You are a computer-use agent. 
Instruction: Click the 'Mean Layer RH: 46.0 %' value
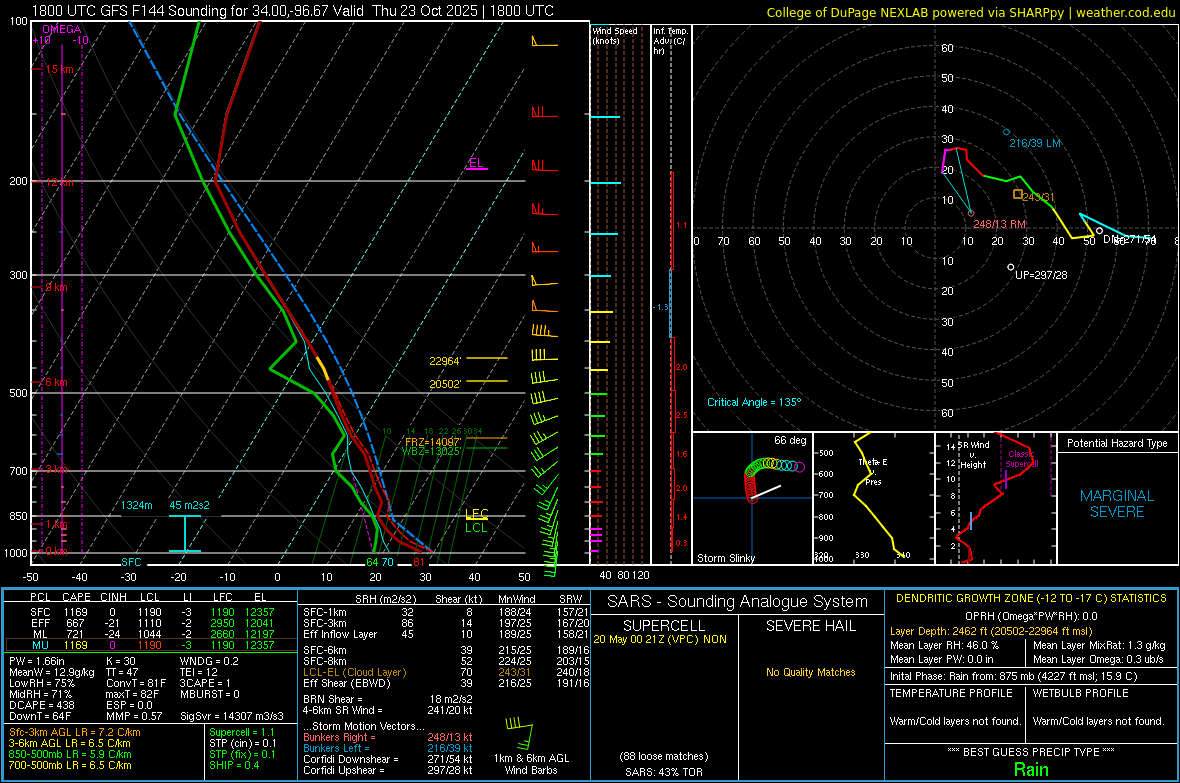pos(944,645)
